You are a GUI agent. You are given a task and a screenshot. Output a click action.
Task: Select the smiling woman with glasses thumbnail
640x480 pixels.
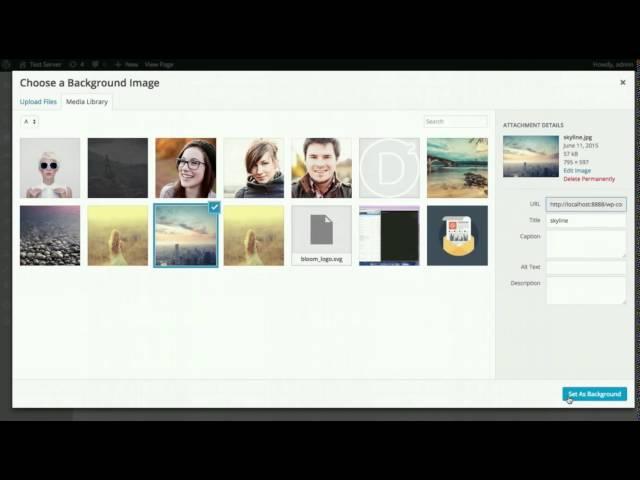185,168
